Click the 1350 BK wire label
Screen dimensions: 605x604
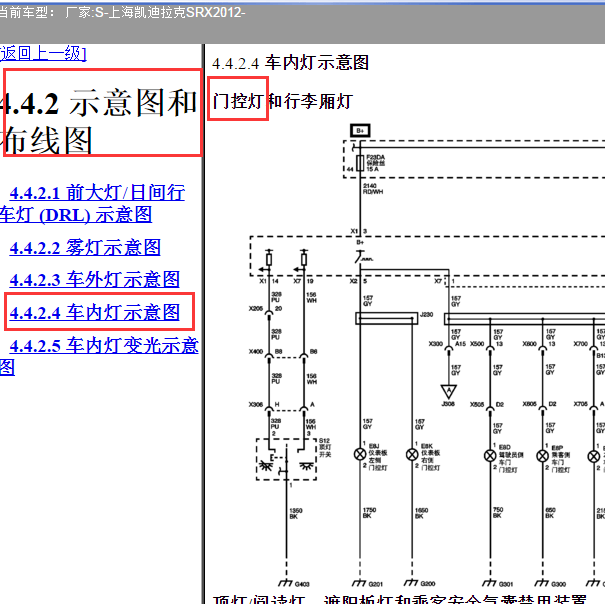click(296, 513)
